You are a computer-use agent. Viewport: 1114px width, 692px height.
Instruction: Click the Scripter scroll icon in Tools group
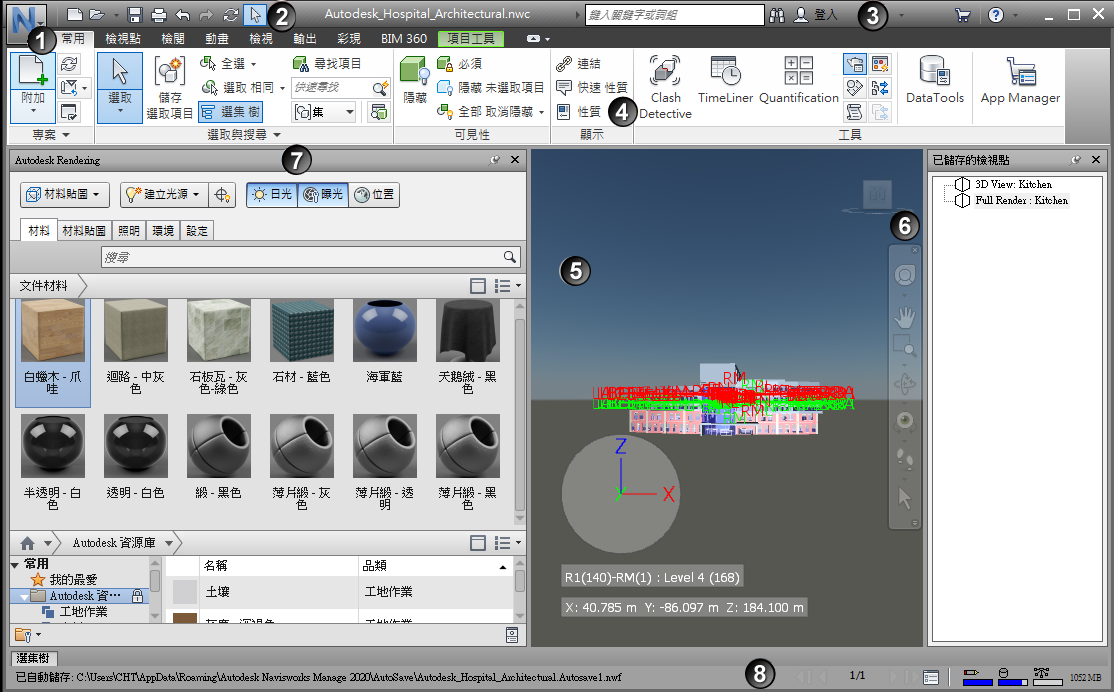855,112
